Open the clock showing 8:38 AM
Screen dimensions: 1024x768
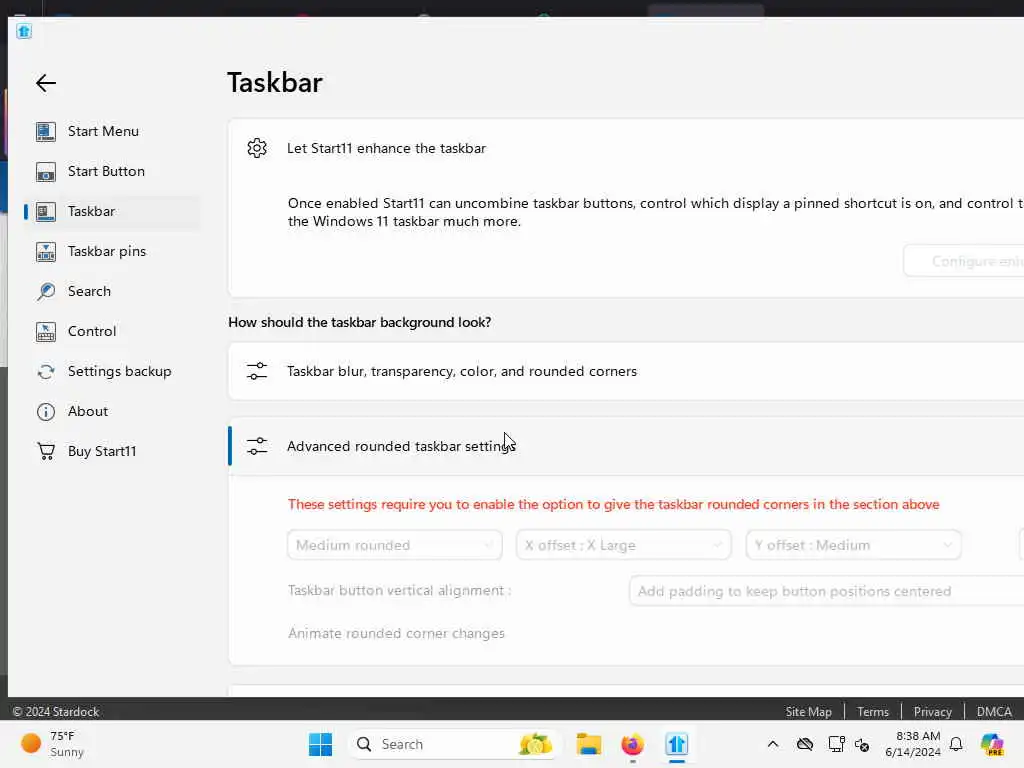pos(913,744)
